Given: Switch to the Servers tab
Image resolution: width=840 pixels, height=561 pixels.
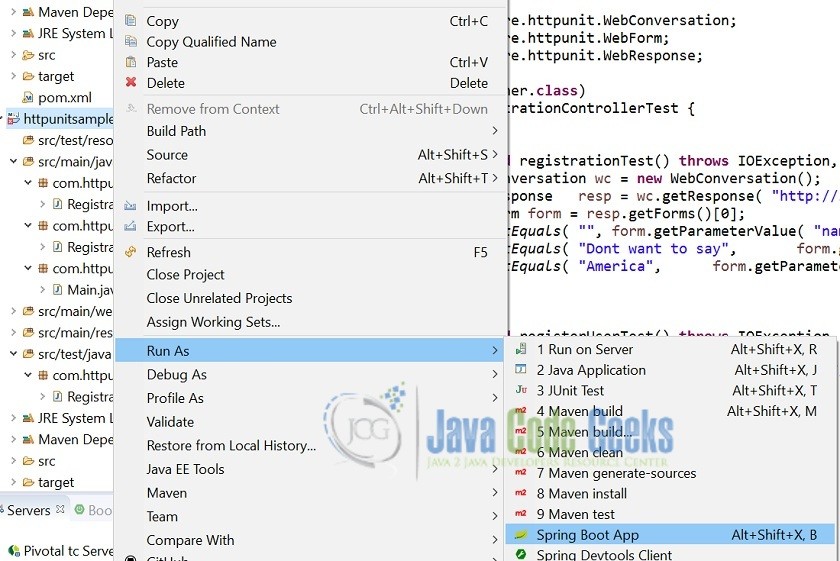Looking at the screenshot, I should (28, 510).
